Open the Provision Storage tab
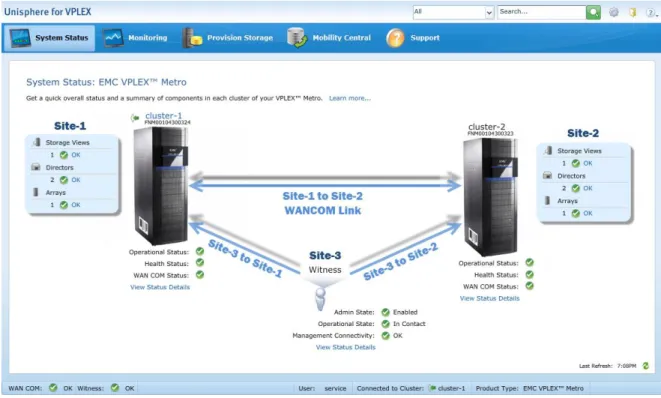Viewport: 661px width, 398px height. pos(228,38)
